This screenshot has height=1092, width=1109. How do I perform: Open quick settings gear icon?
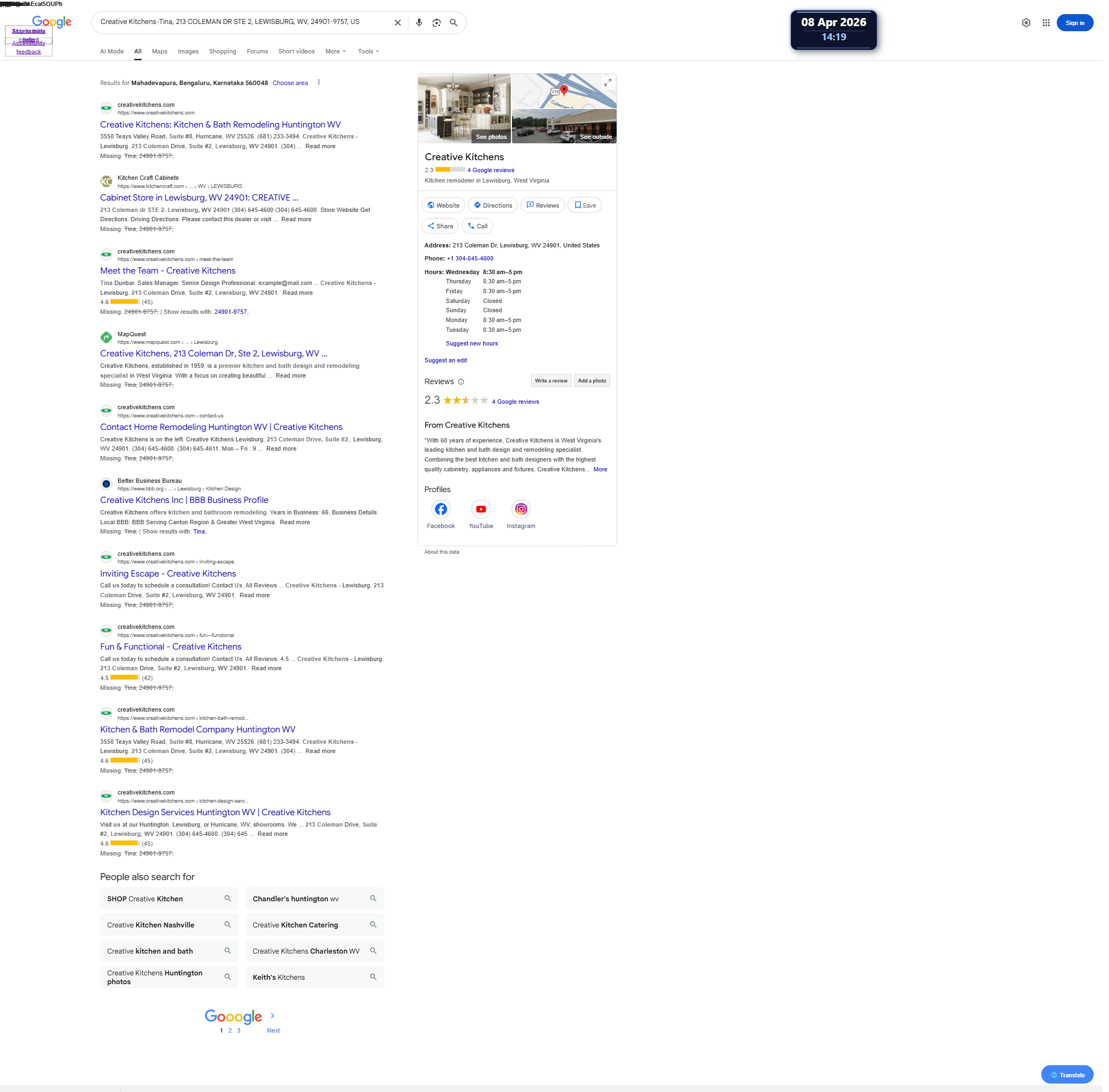click(1026, 22)
